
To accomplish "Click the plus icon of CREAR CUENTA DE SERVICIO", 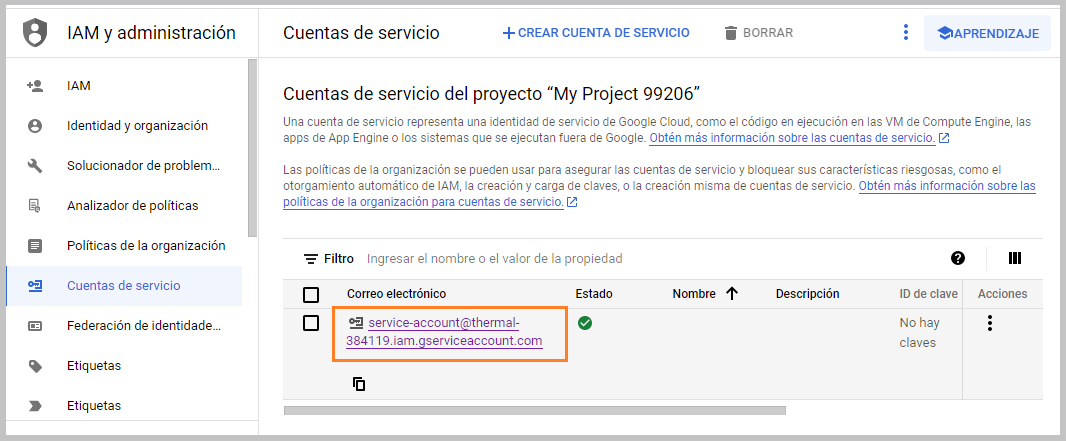I will click(509, 33).
